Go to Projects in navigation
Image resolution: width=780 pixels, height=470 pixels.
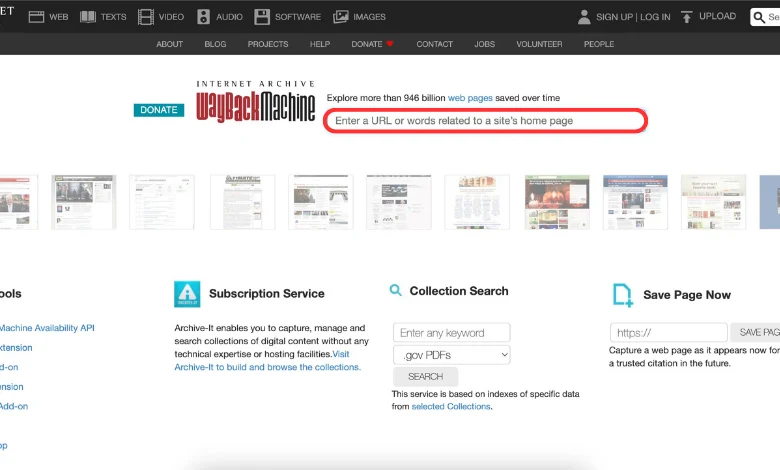[268, 44]
